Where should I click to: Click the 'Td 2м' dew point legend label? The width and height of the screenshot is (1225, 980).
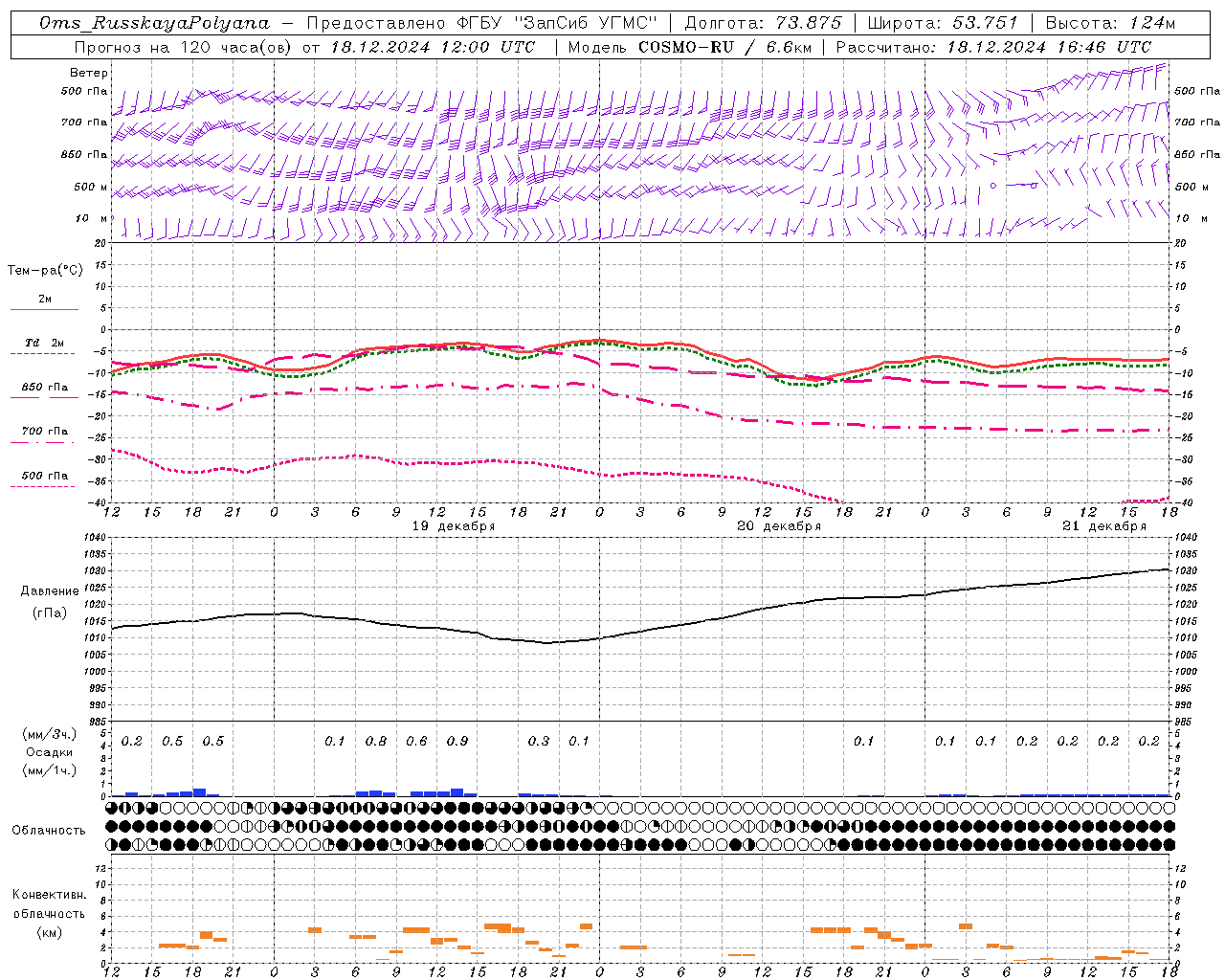(44, 343)
